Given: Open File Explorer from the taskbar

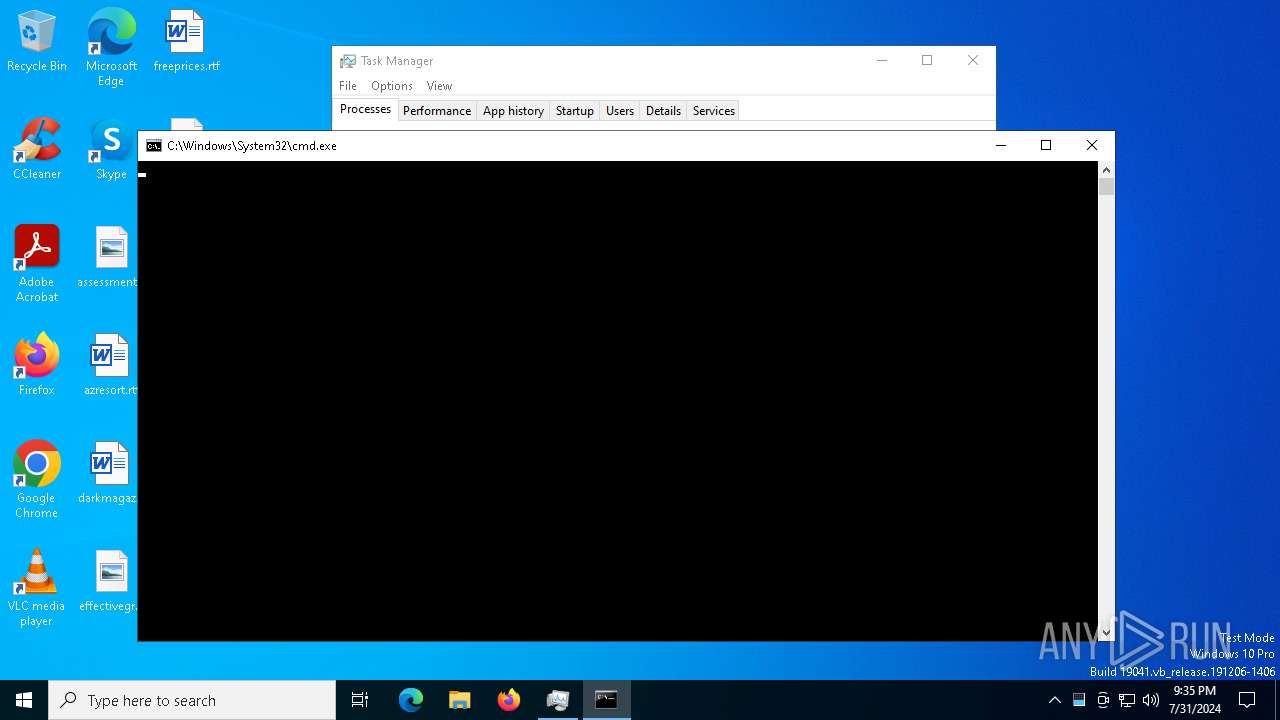Looking at the screenshot, I should click(460, 700).
